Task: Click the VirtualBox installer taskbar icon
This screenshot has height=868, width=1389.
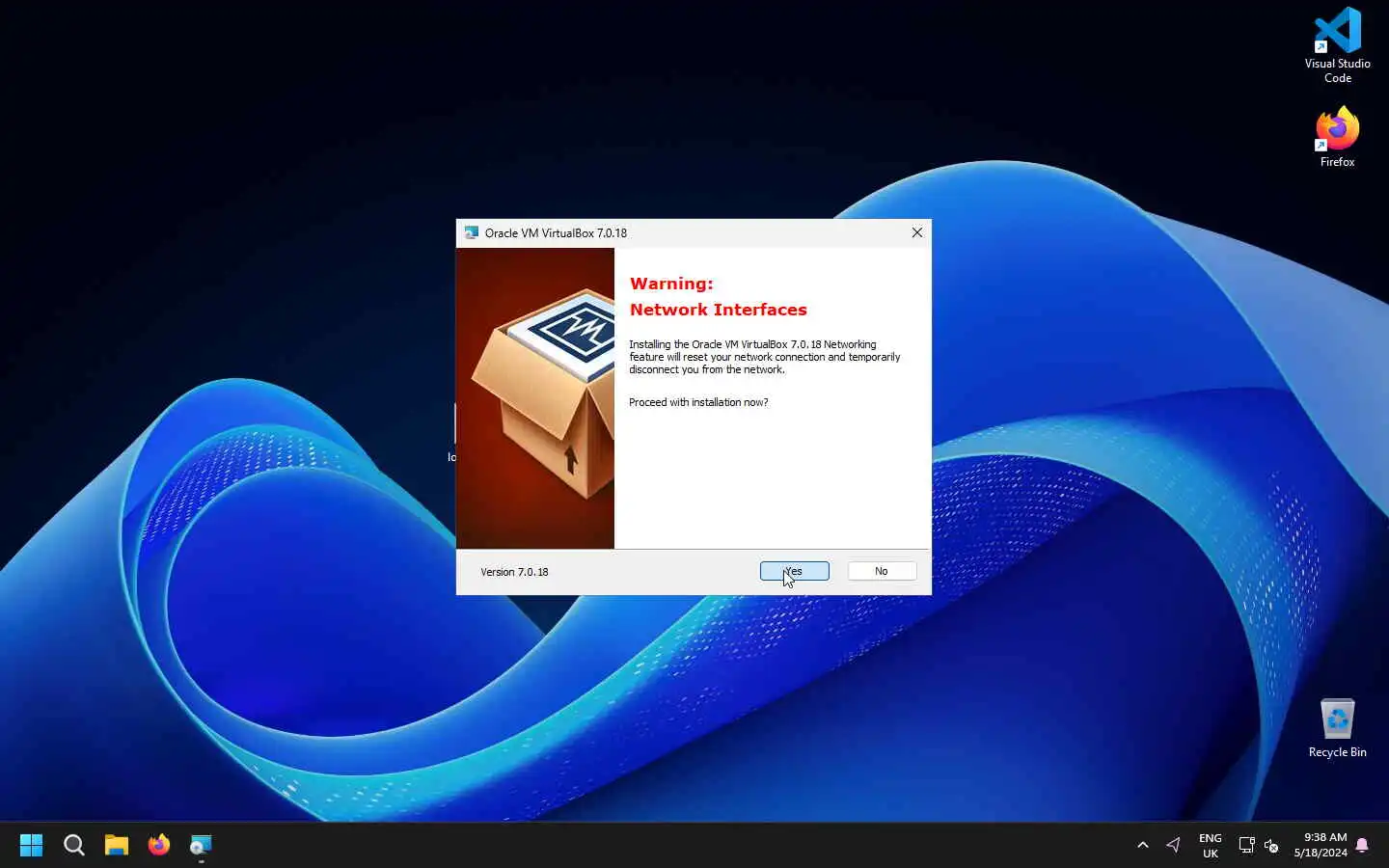Action: (201, 845)
